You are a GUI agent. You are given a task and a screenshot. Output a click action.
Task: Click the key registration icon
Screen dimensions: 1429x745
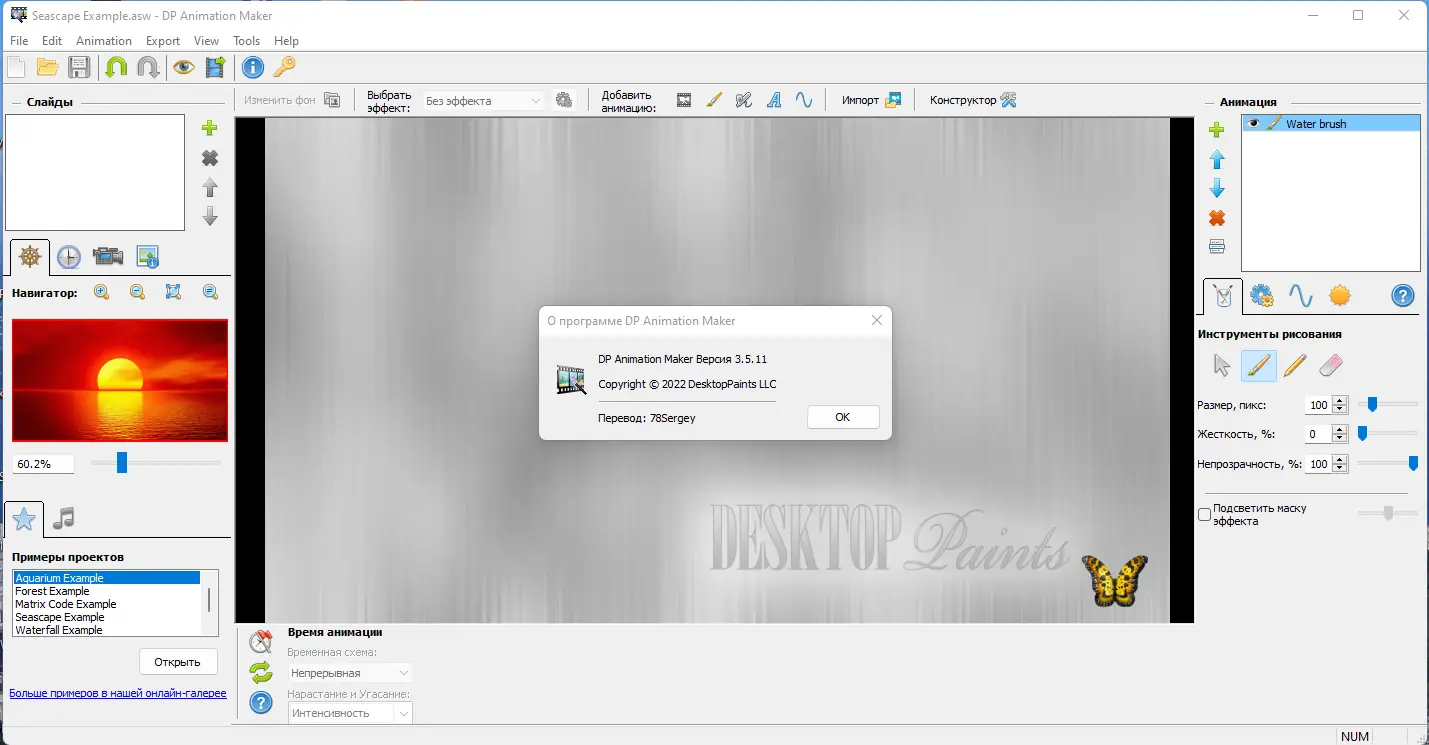[285, 67]
